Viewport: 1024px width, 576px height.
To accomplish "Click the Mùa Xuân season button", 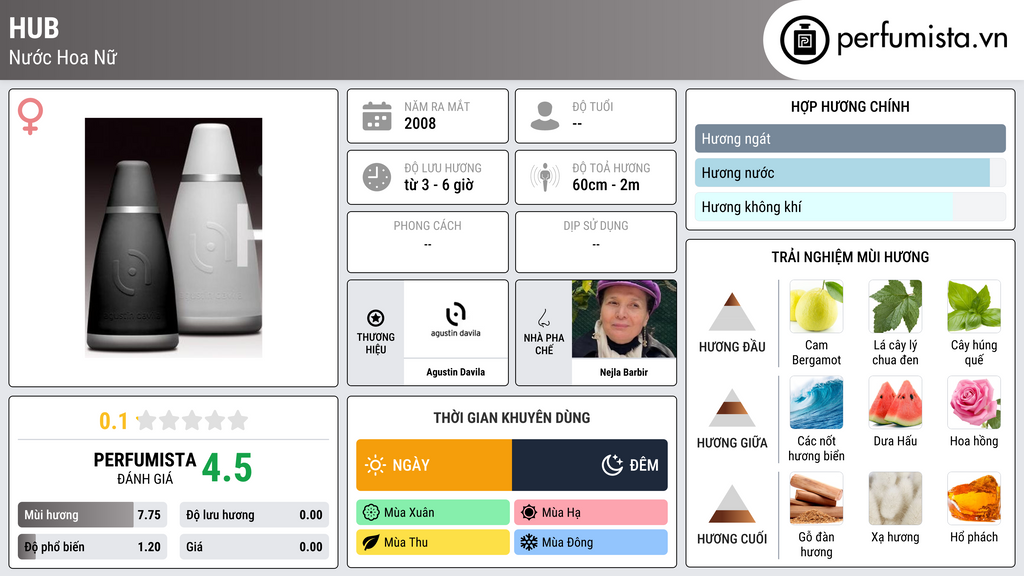I will (433, 513).
